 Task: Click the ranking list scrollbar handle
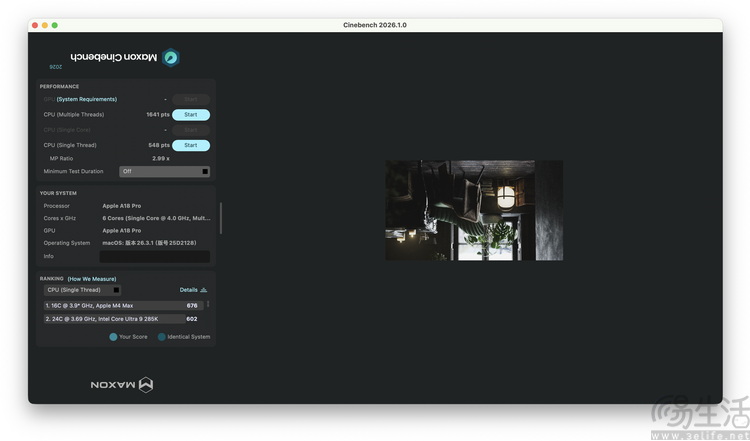208,305
